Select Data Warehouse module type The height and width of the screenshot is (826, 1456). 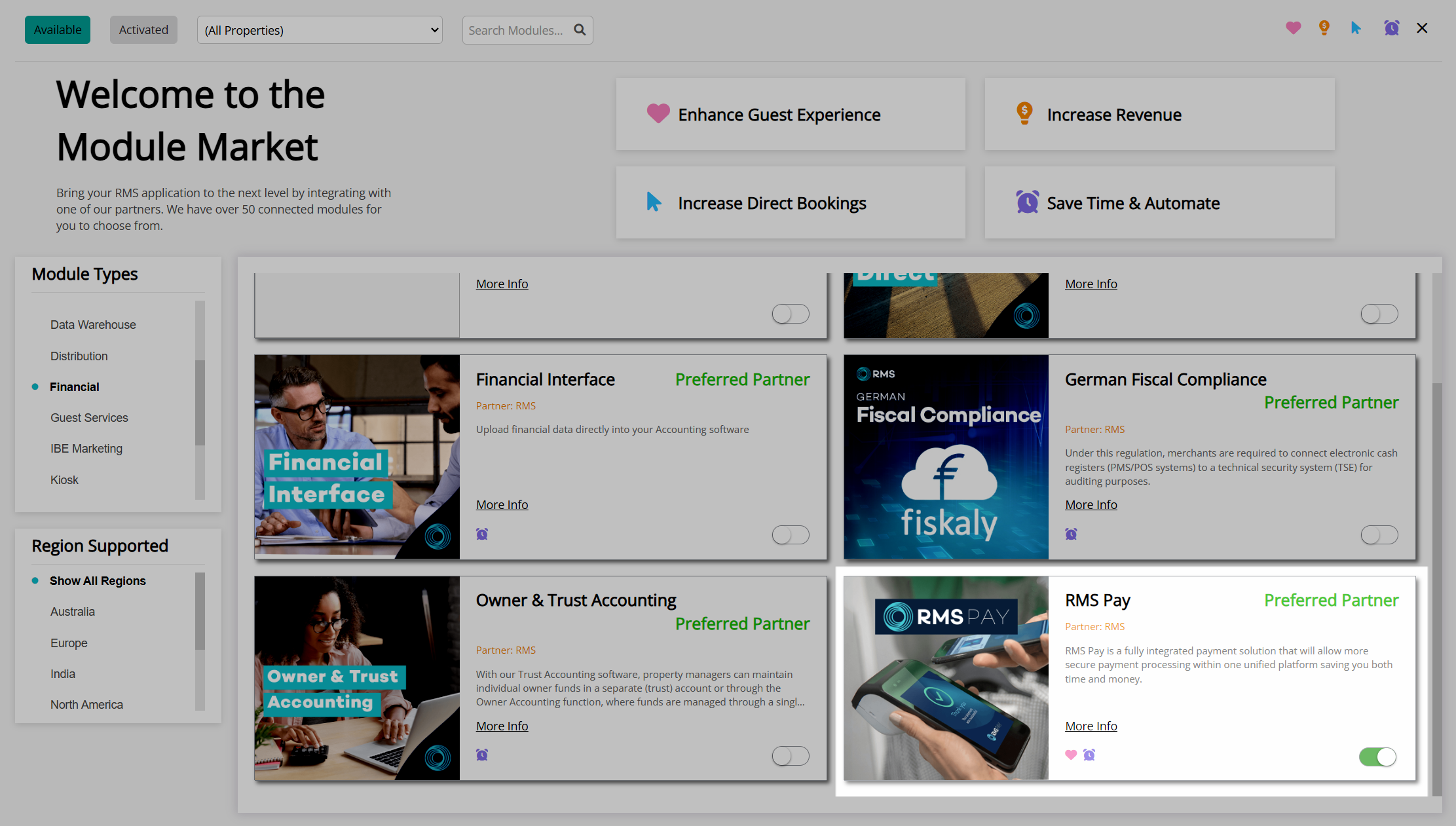[x=93, y=324]
